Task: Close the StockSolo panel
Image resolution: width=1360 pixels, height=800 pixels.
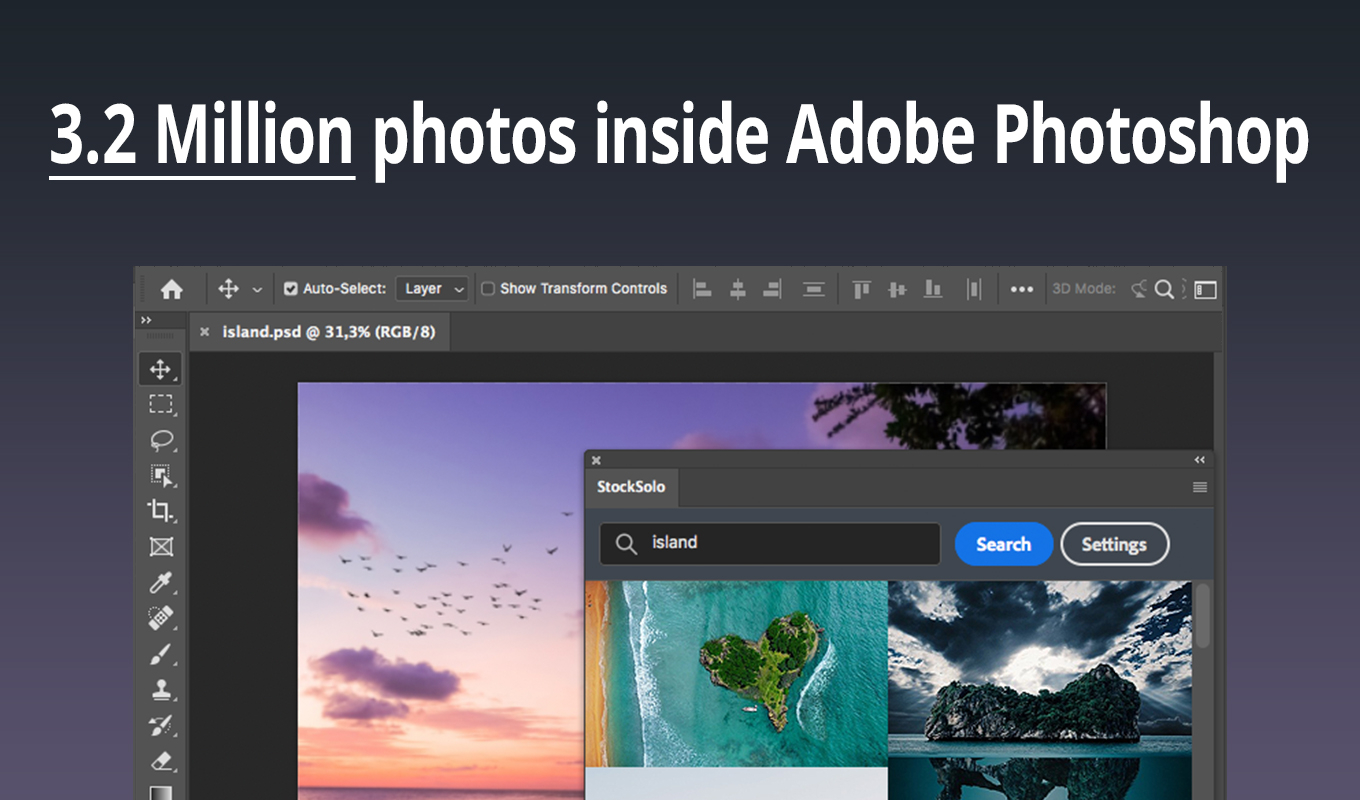Action: pyautogui.click(x=596, y=460)
